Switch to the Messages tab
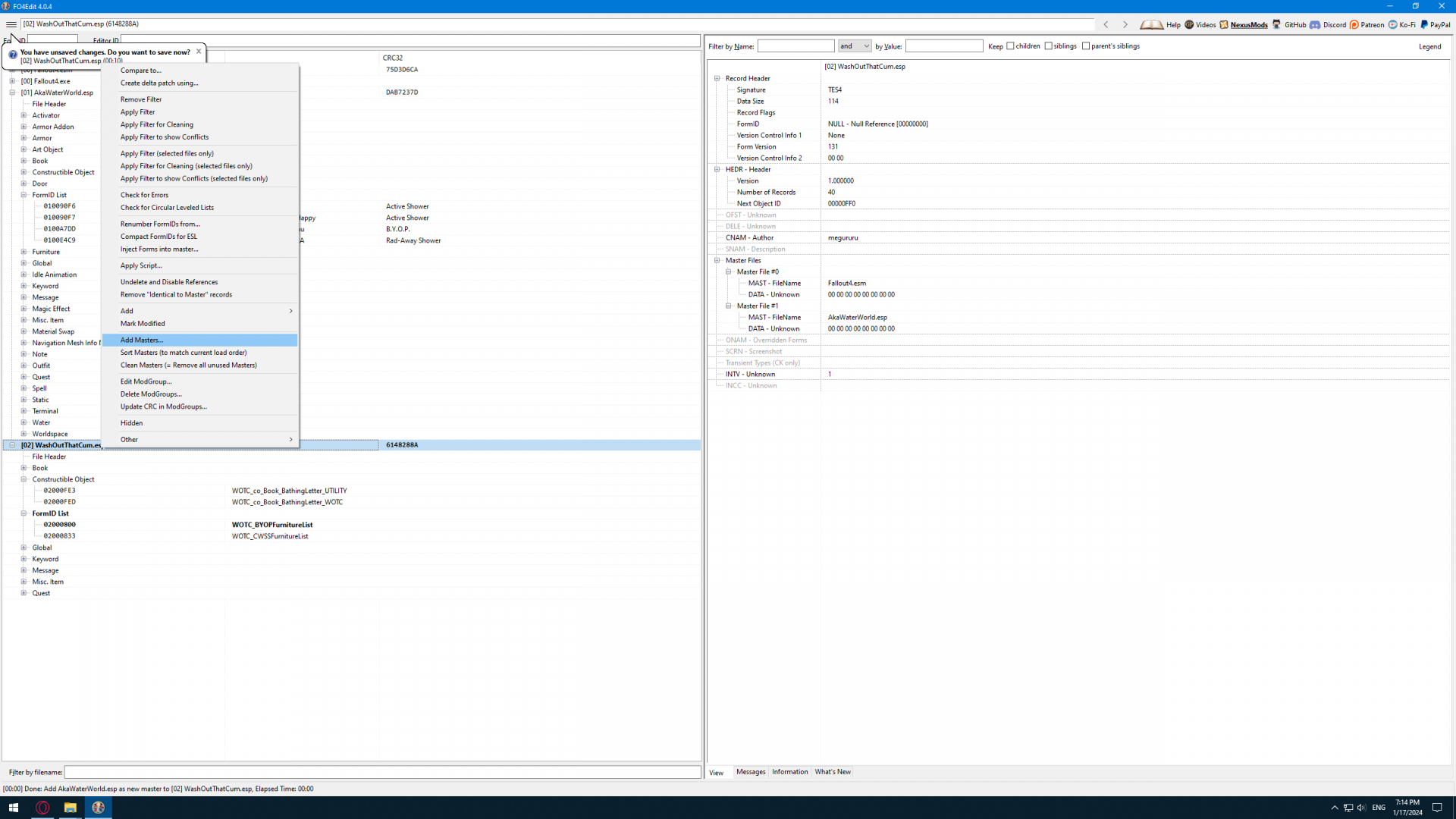 pos(751,772)
